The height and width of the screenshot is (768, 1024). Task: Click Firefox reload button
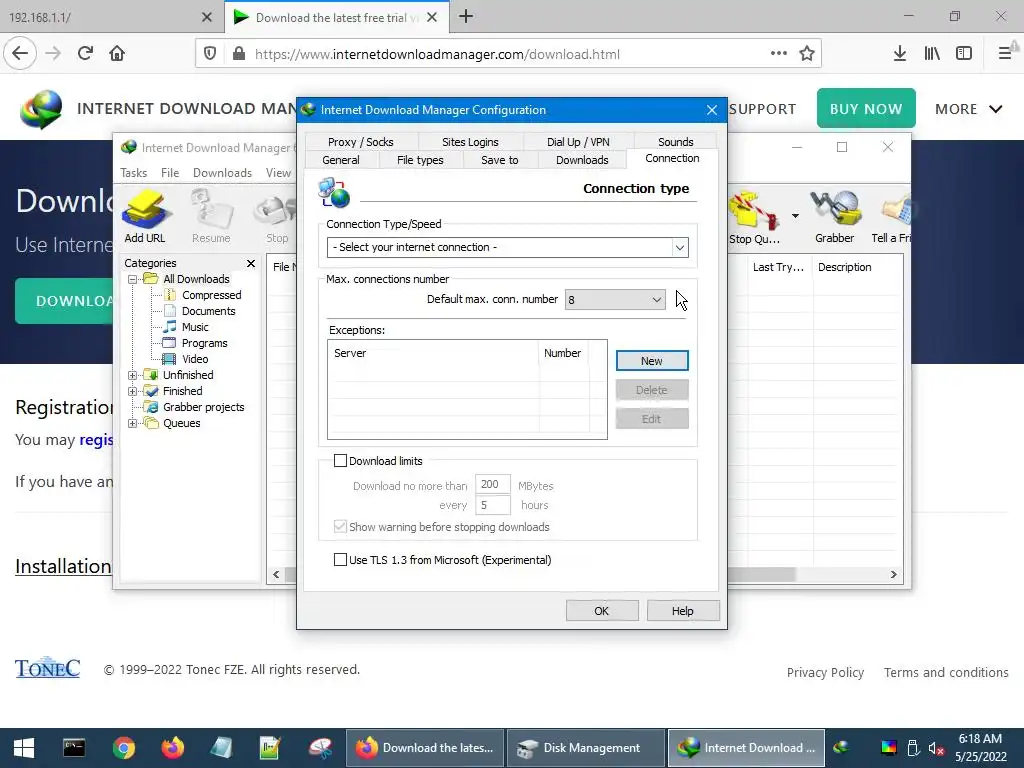(x=85, y=54)
